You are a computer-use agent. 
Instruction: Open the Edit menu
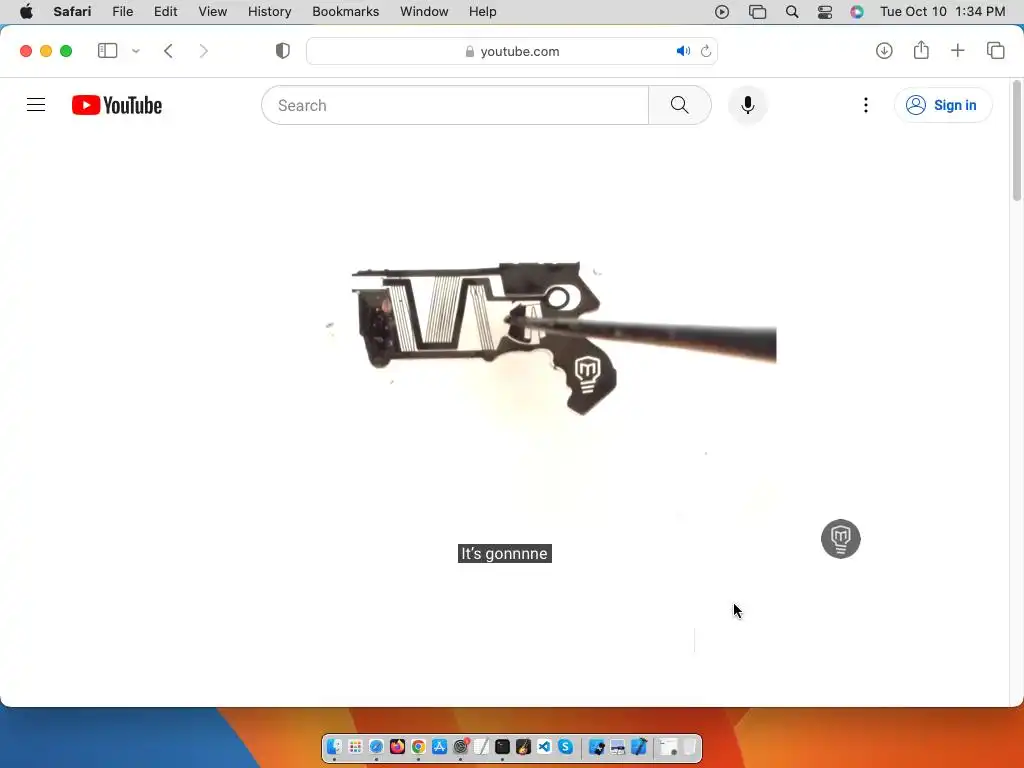(165, 11)
